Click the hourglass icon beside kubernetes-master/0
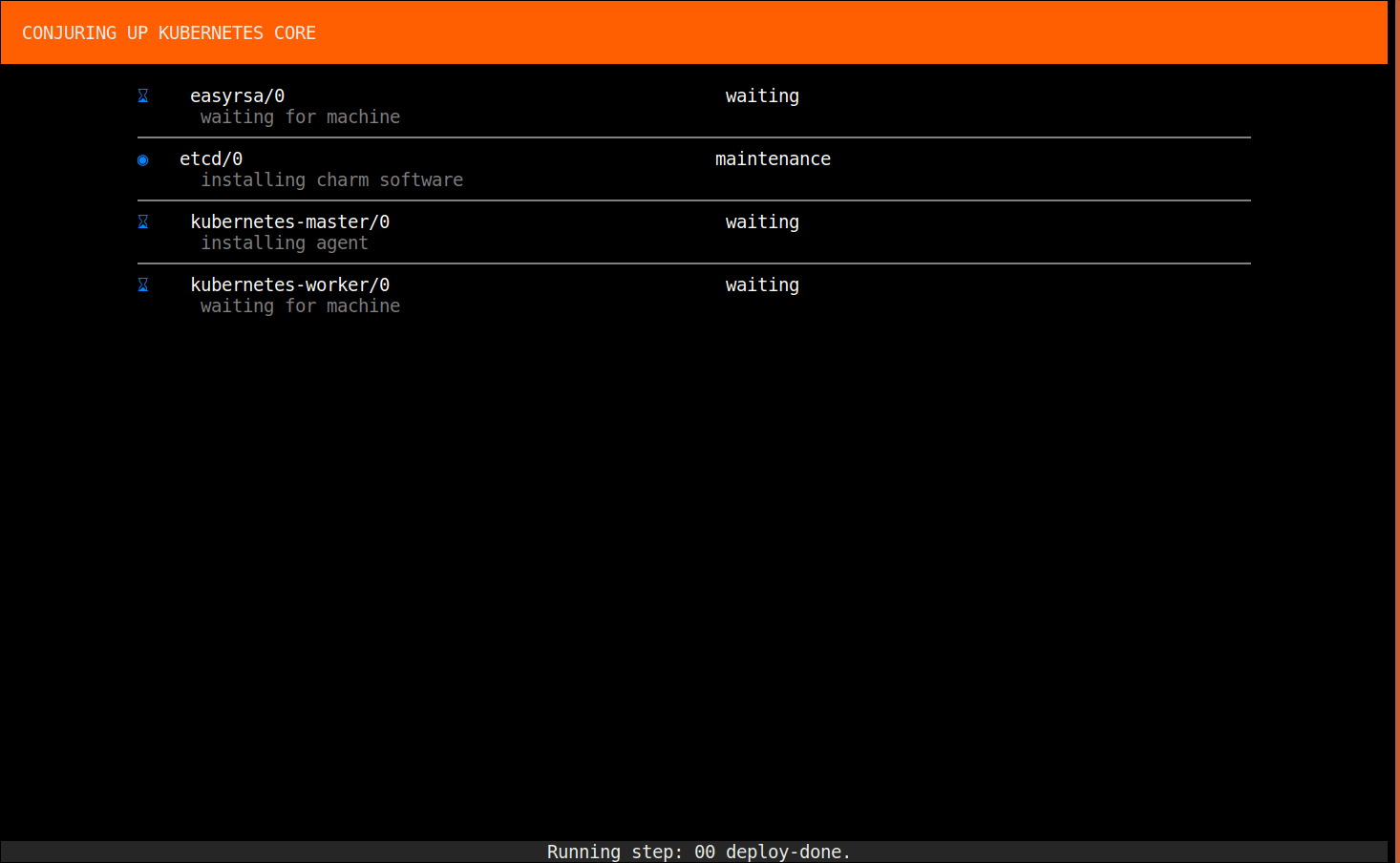1400x863 pixels. click(x=143, y=221)
